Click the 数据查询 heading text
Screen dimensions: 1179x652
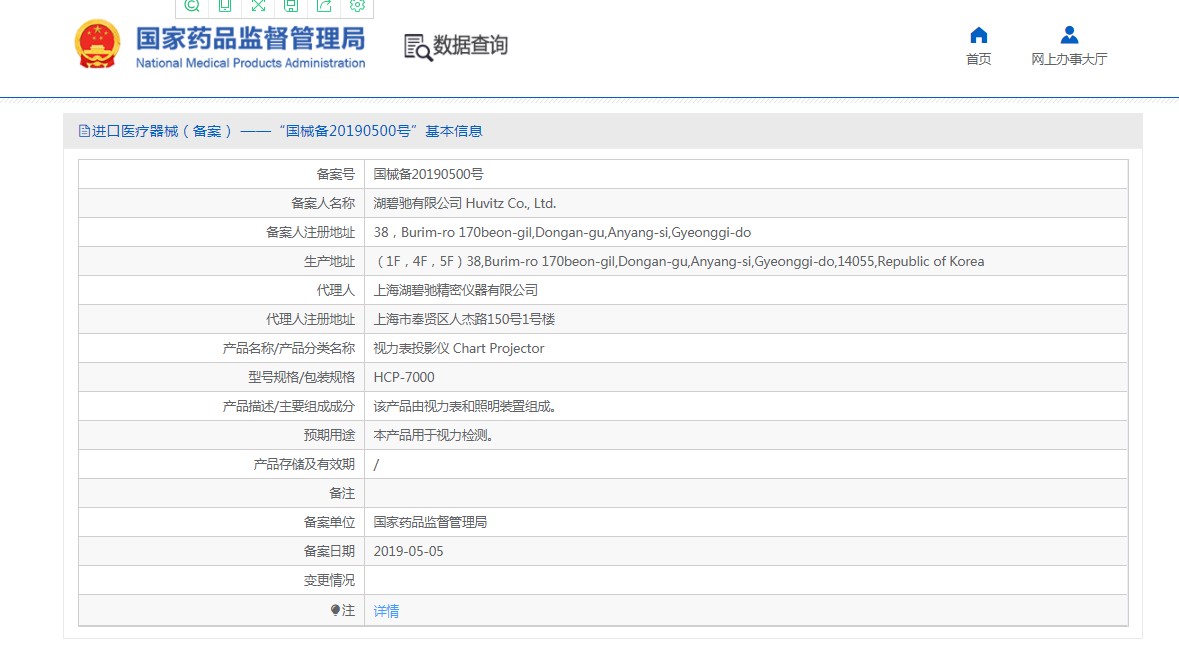[x=471, y=45]
